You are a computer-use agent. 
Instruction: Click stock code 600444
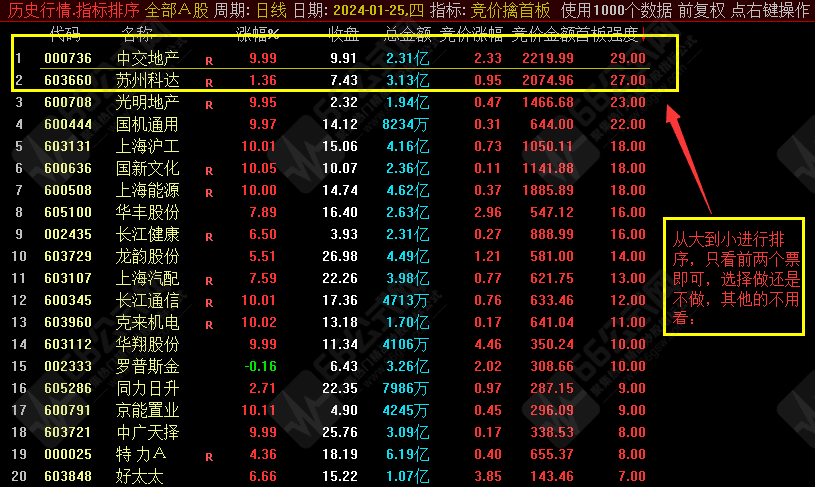[x=68, y=124]
